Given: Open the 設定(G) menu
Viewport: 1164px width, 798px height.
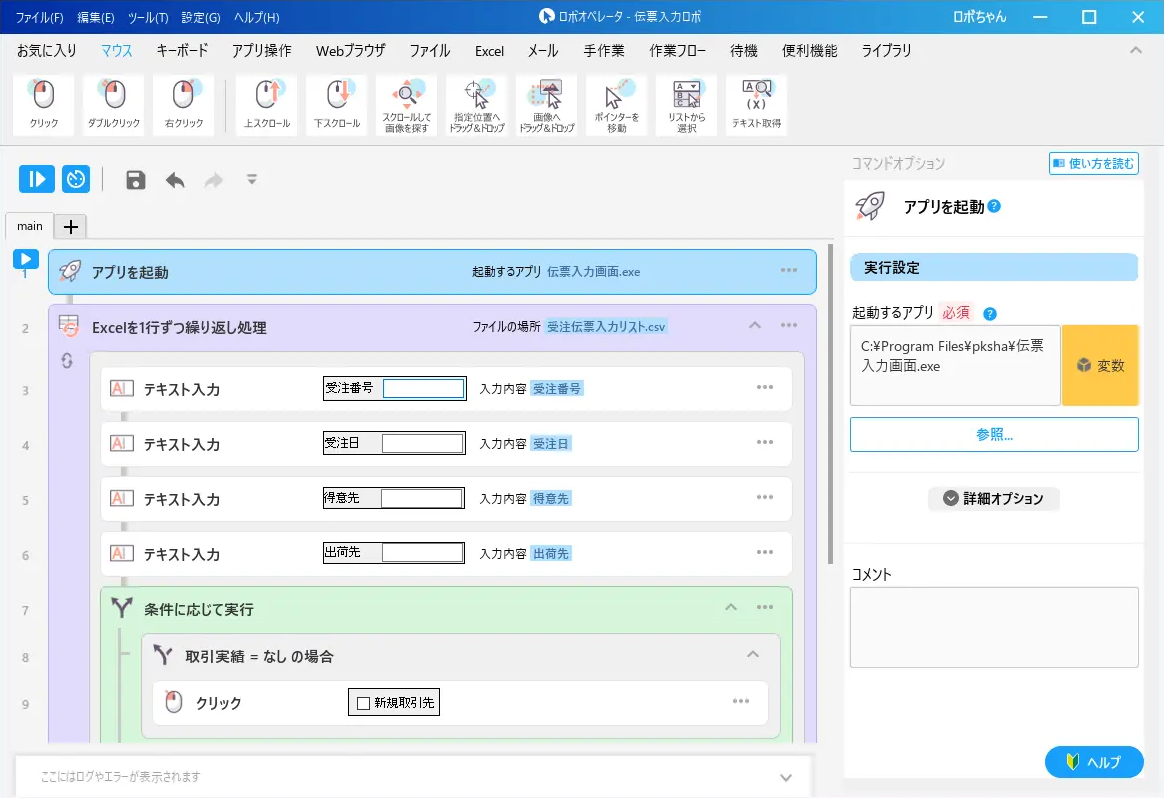Looking at the screenshot, I should click(201, 17).
